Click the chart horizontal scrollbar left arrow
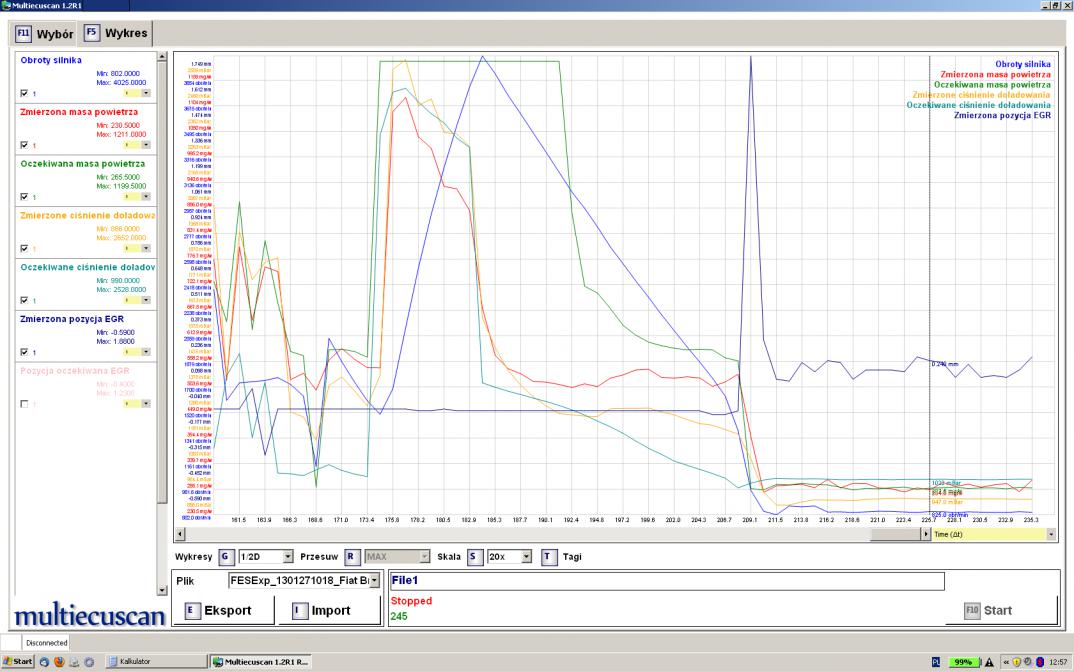The image size is (1074, 671). 179,535
